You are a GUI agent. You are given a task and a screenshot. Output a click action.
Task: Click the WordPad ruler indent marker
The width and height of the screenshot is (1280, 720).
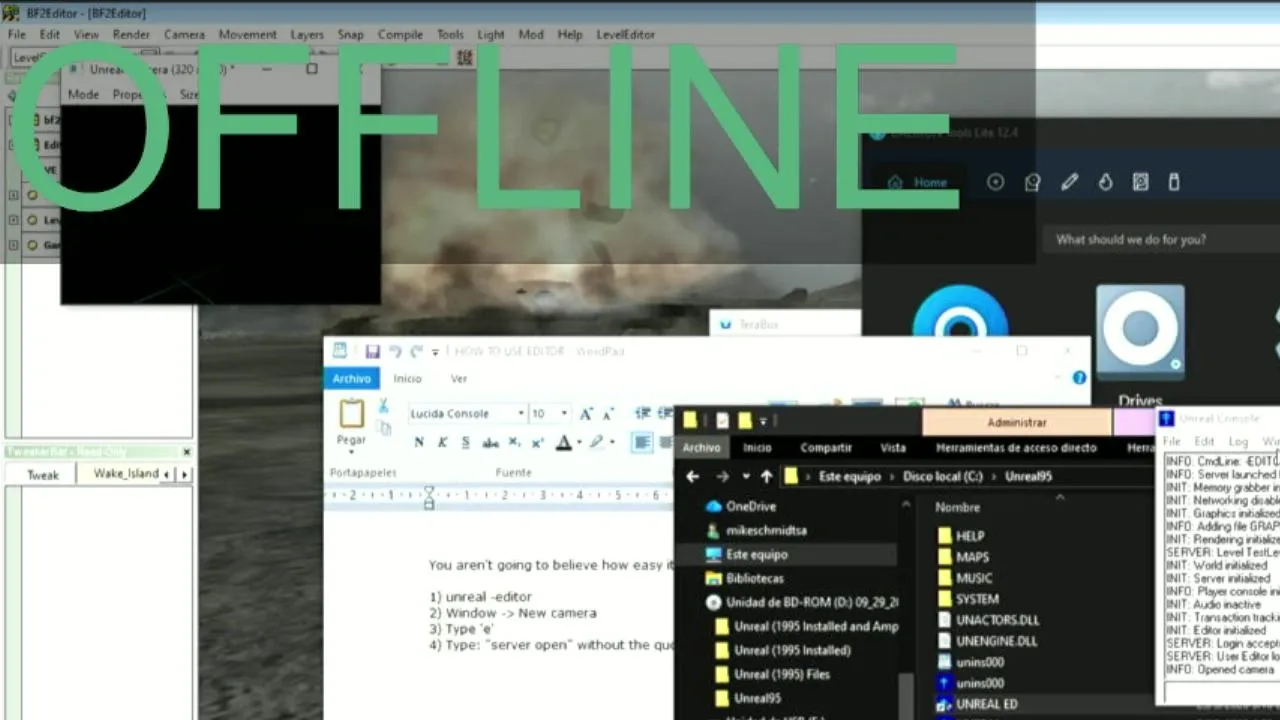click(429, 497)
